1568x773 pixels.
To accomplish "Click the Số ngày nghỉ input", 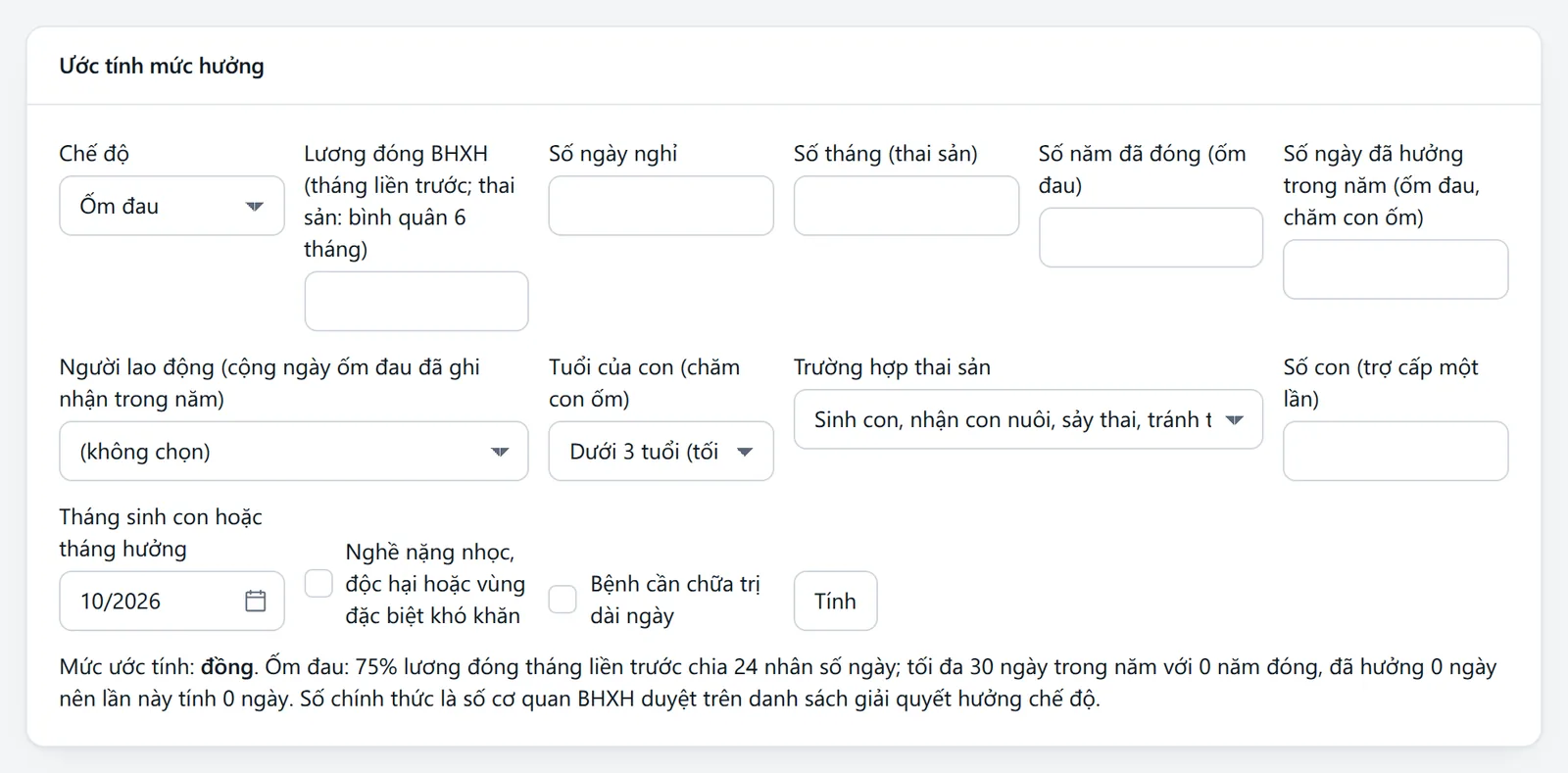I will (661, 206).
